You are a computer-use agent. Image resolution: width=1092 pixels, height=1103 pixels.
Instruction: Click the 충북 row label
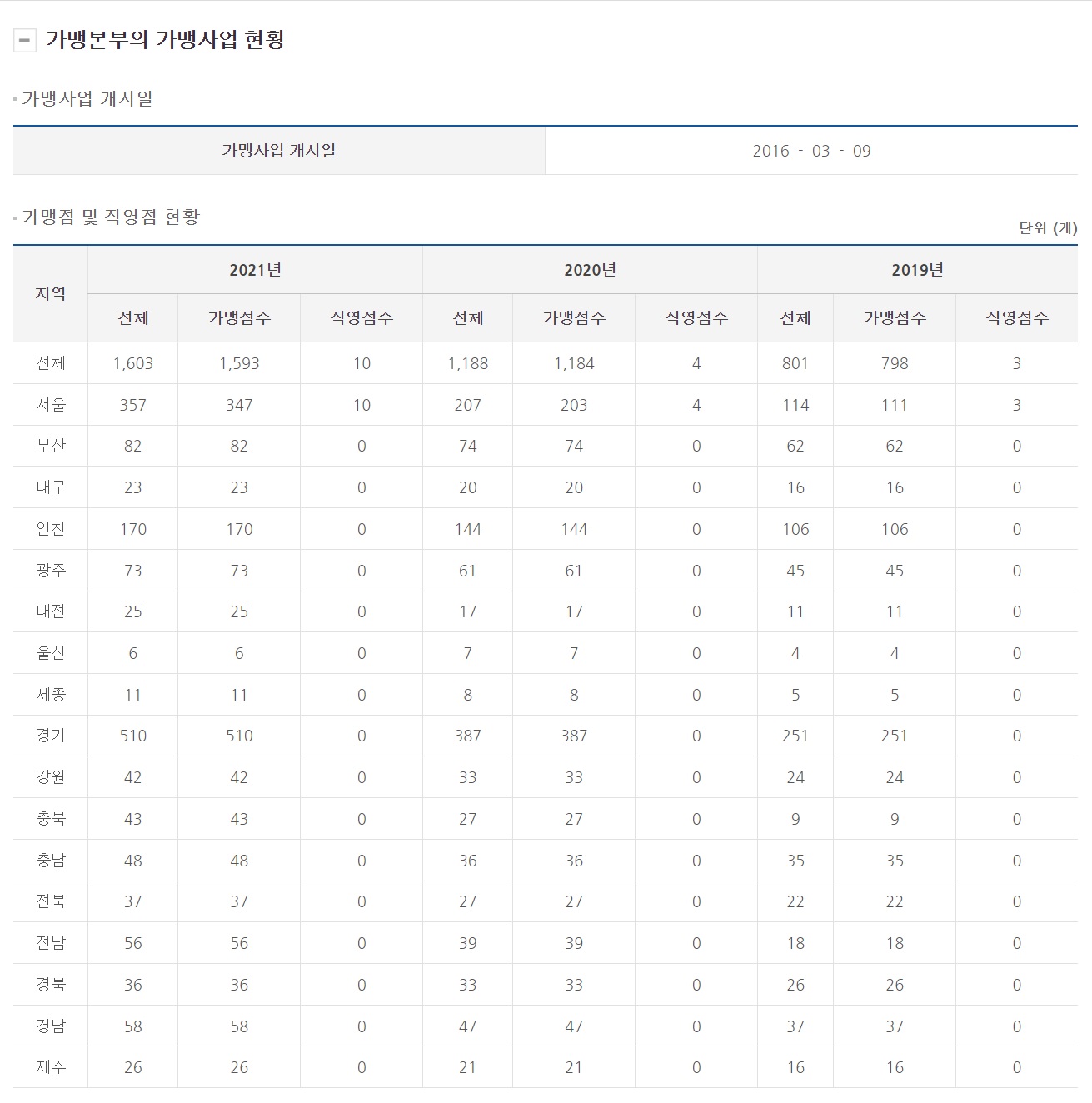click(51, 819)
